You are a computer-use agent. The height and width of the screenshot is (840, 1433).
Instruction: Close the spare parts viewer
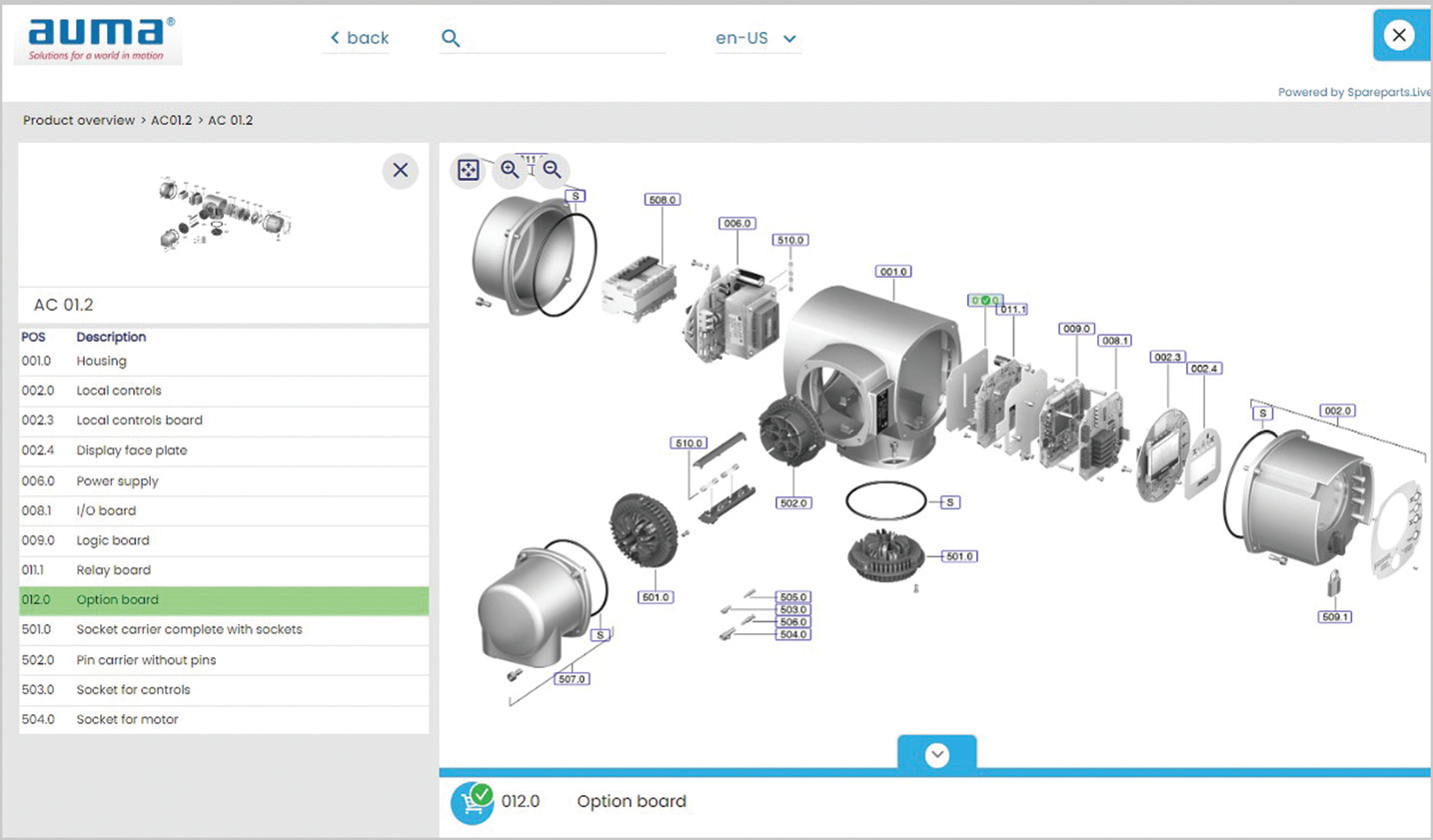coord(1399,36)
